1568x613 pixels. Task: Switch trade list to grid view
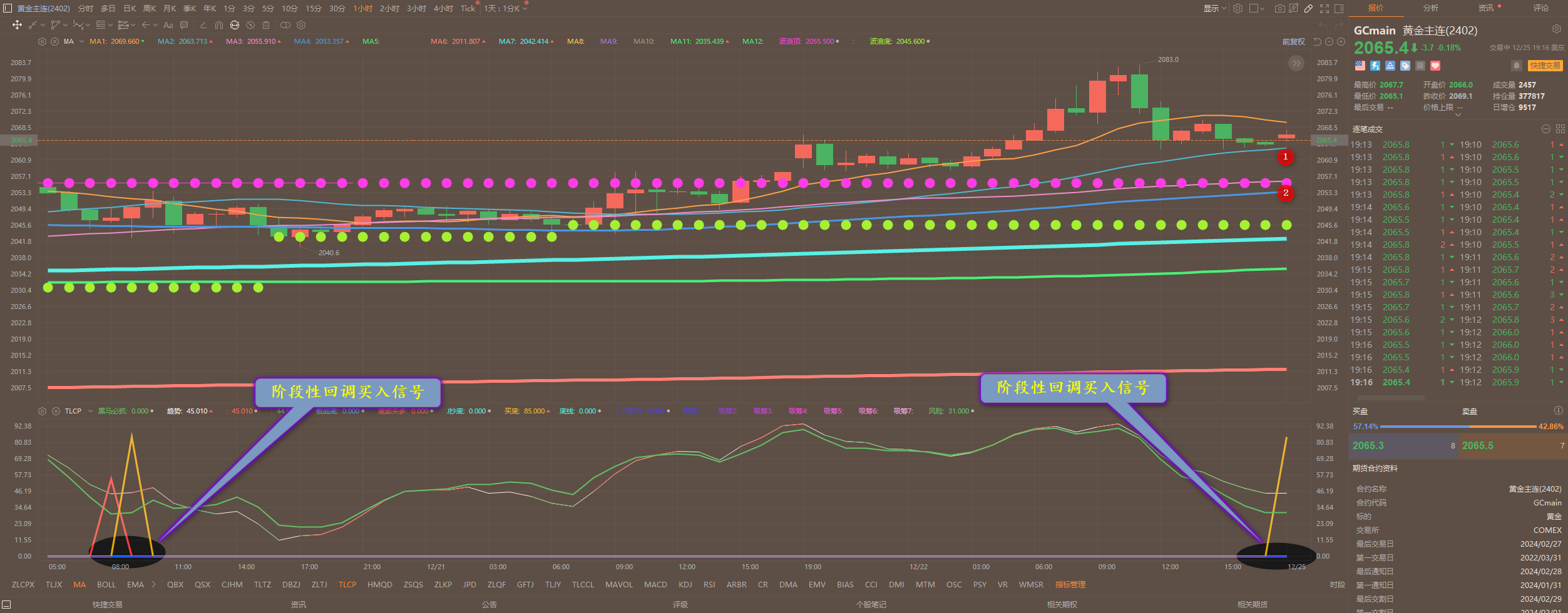1560,129
